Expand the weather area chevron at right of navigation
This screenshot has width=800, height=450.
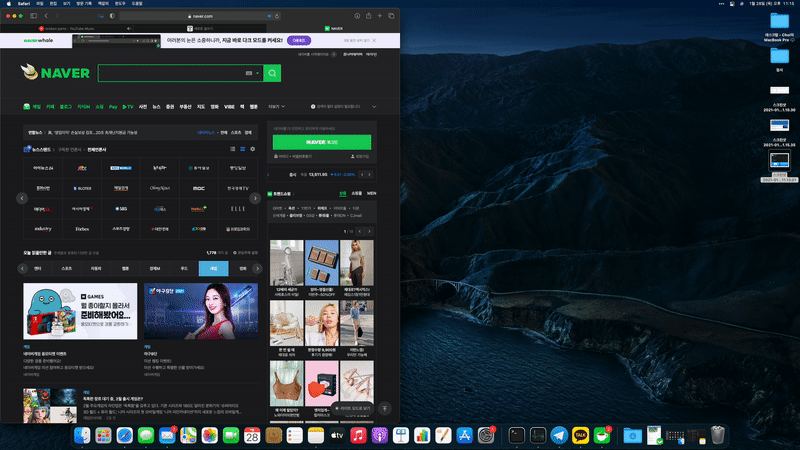click(x=374, y=107)
